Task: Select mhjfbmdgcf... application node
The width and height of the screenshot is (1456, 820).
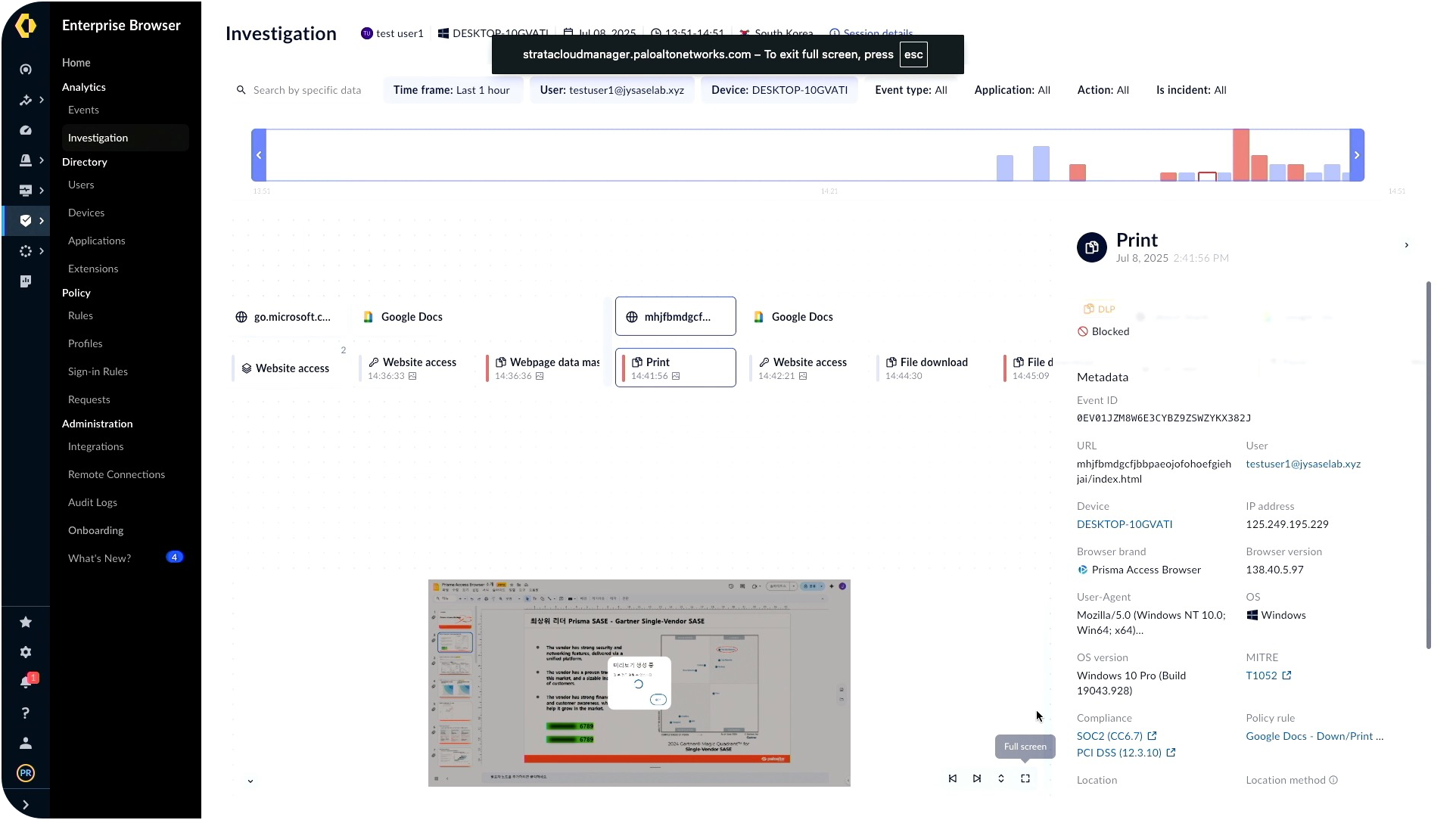Action: (676, 316)
